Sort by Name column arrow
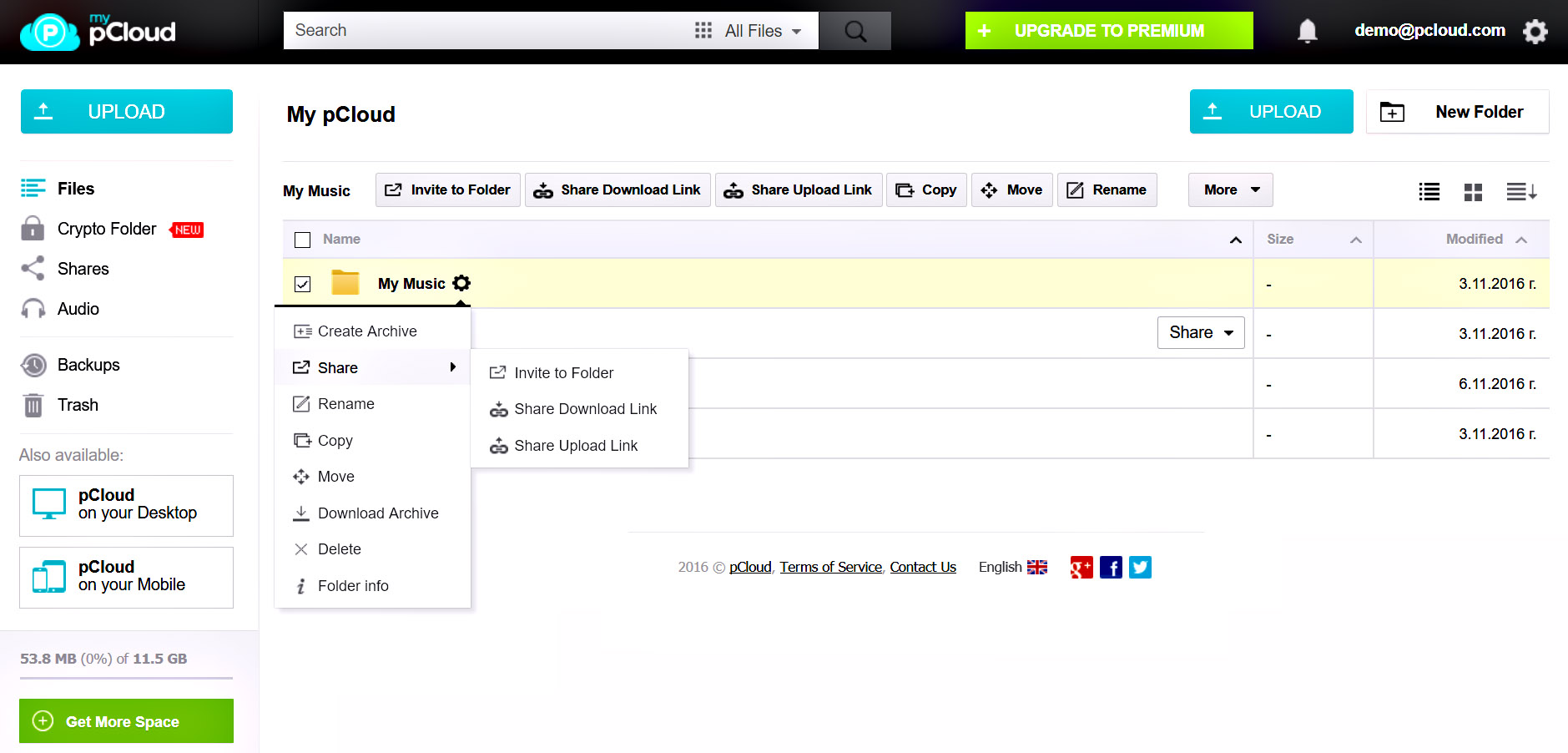Image resolution: width=1568 pixels, height=753 pixels. pos(1236,240)
